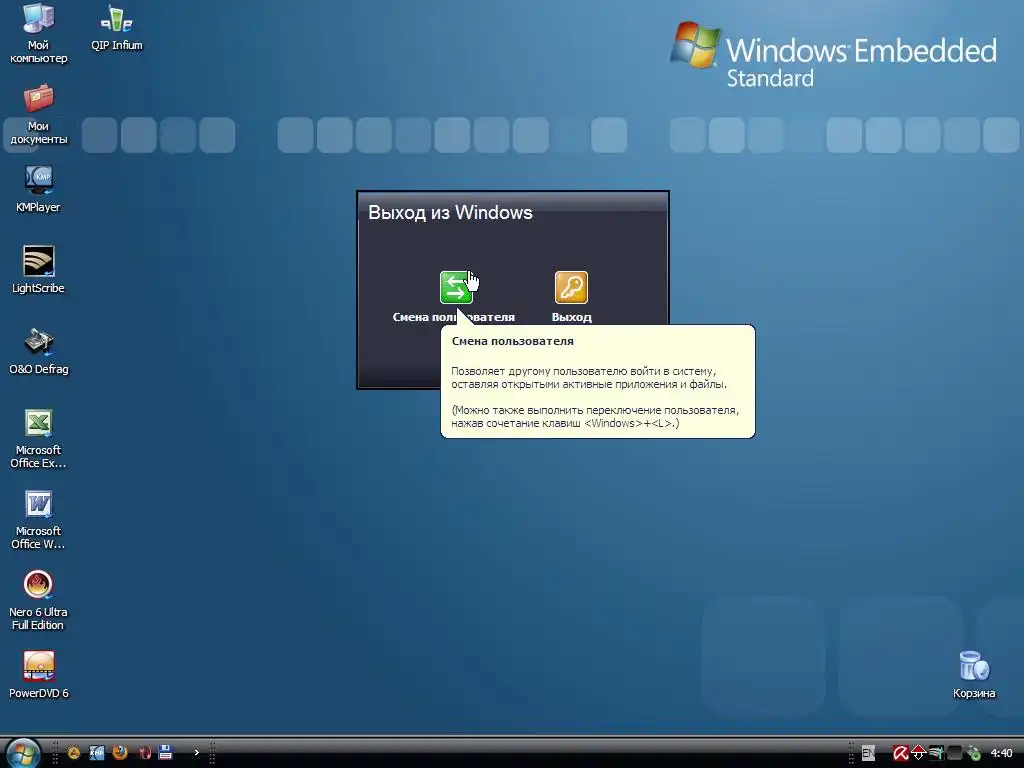Open the QIP Infium desktop shortcut
The width and height of the screenshot is (1024, 768).
click(117, 27)
